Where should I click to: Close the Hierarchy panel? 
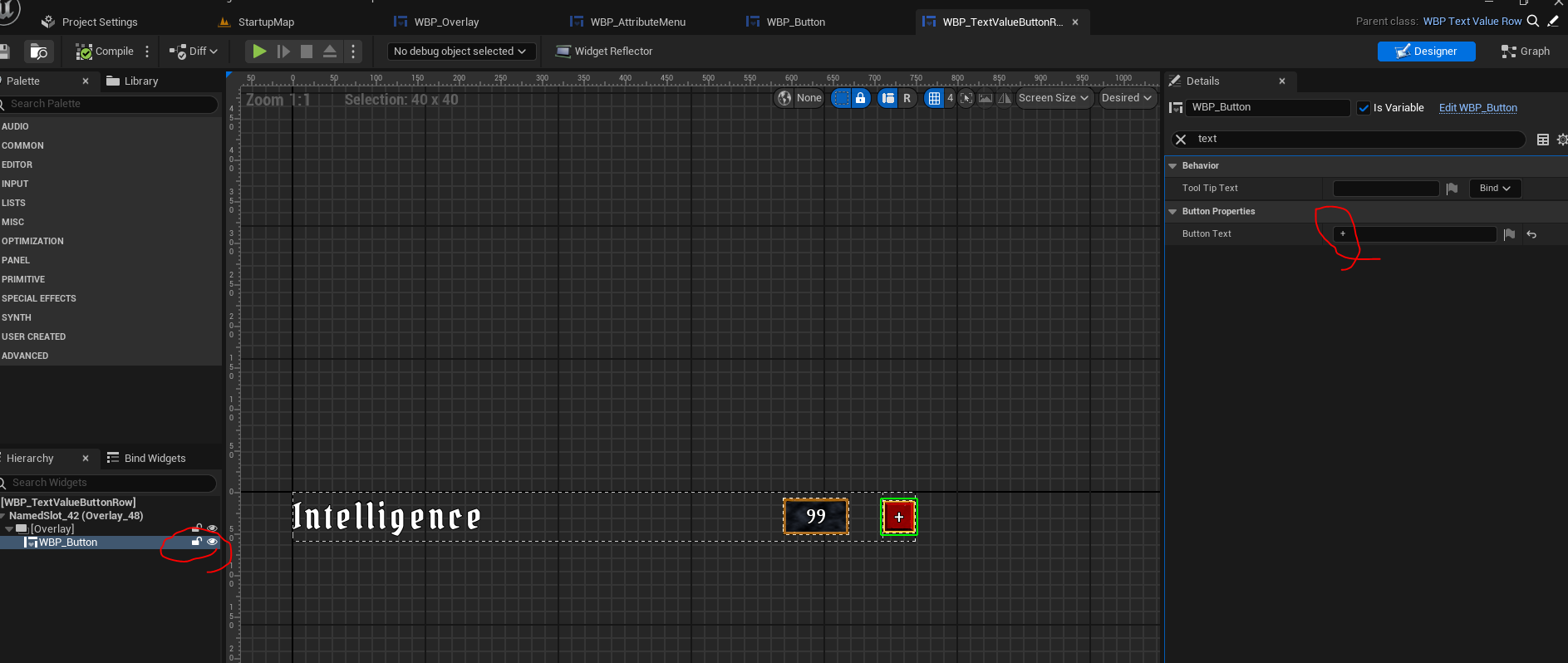86,459
